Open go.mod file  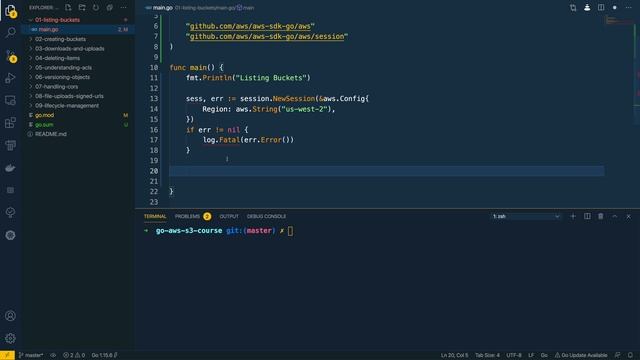point(44,115)
